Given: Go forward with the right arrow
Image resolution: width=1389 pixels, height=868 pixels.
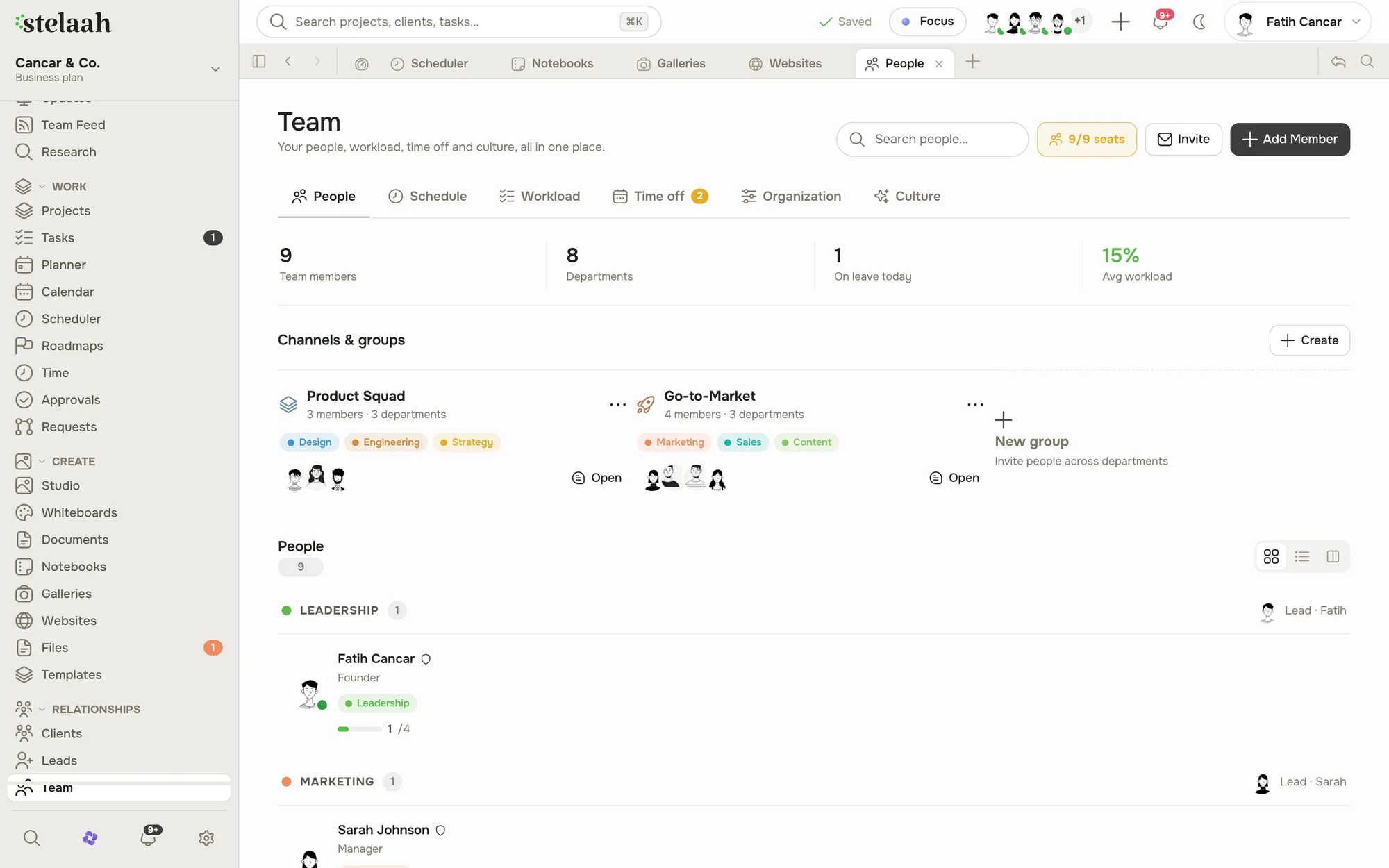Looking at the screenshot, I should (317, 62).
